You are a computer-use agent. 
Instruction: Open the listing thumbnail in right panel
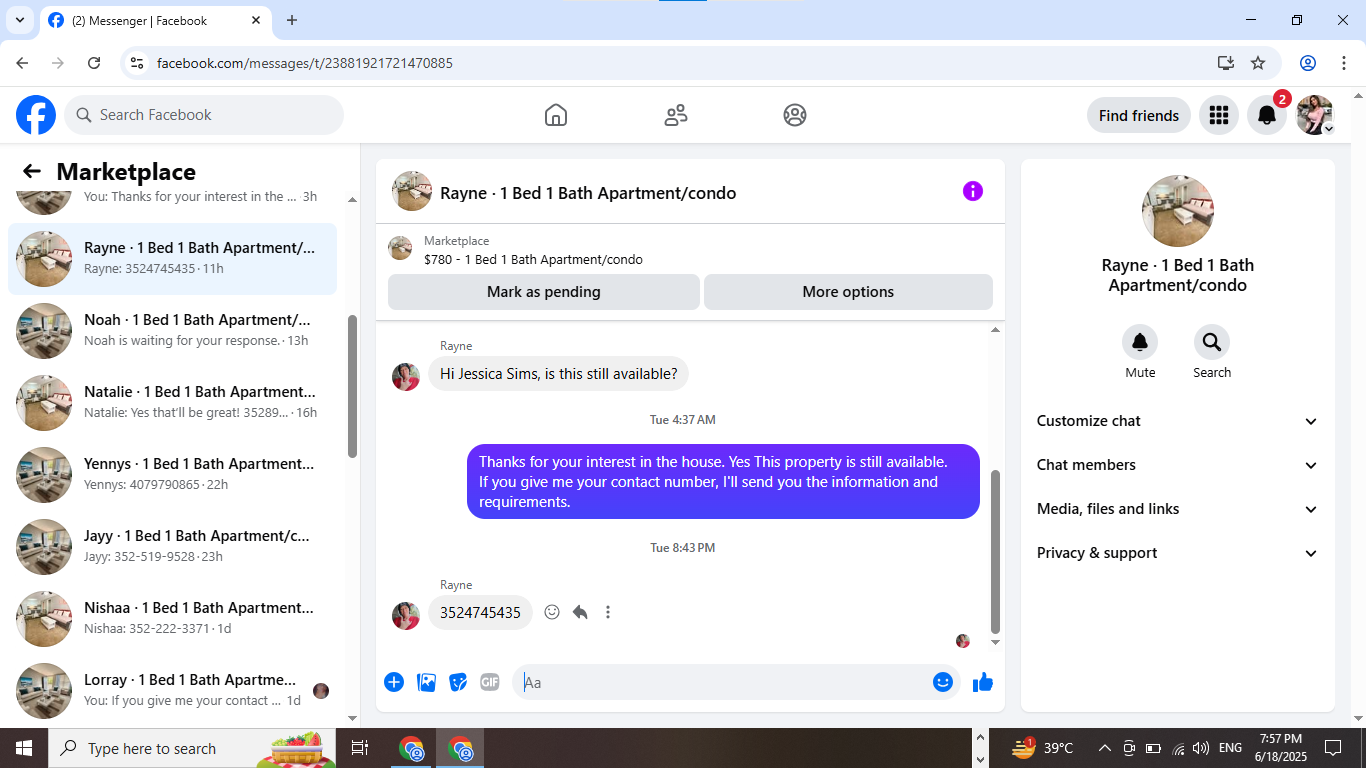[x=1178, y=211]
